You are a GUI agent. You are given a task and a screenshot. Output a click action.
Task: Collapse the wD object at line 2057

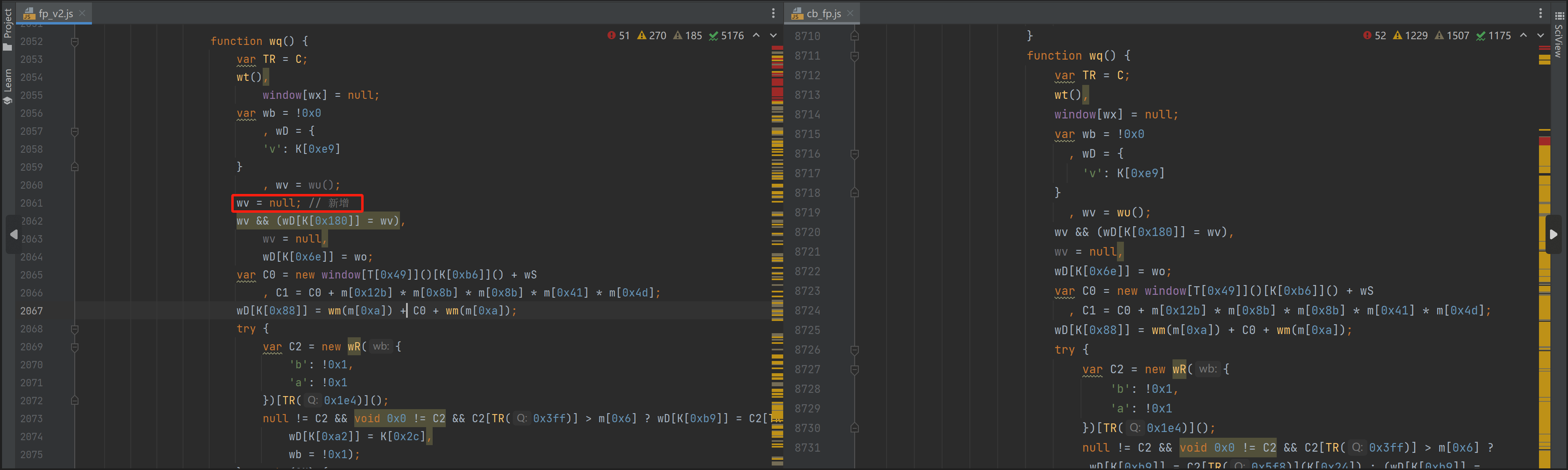[75, 131]
